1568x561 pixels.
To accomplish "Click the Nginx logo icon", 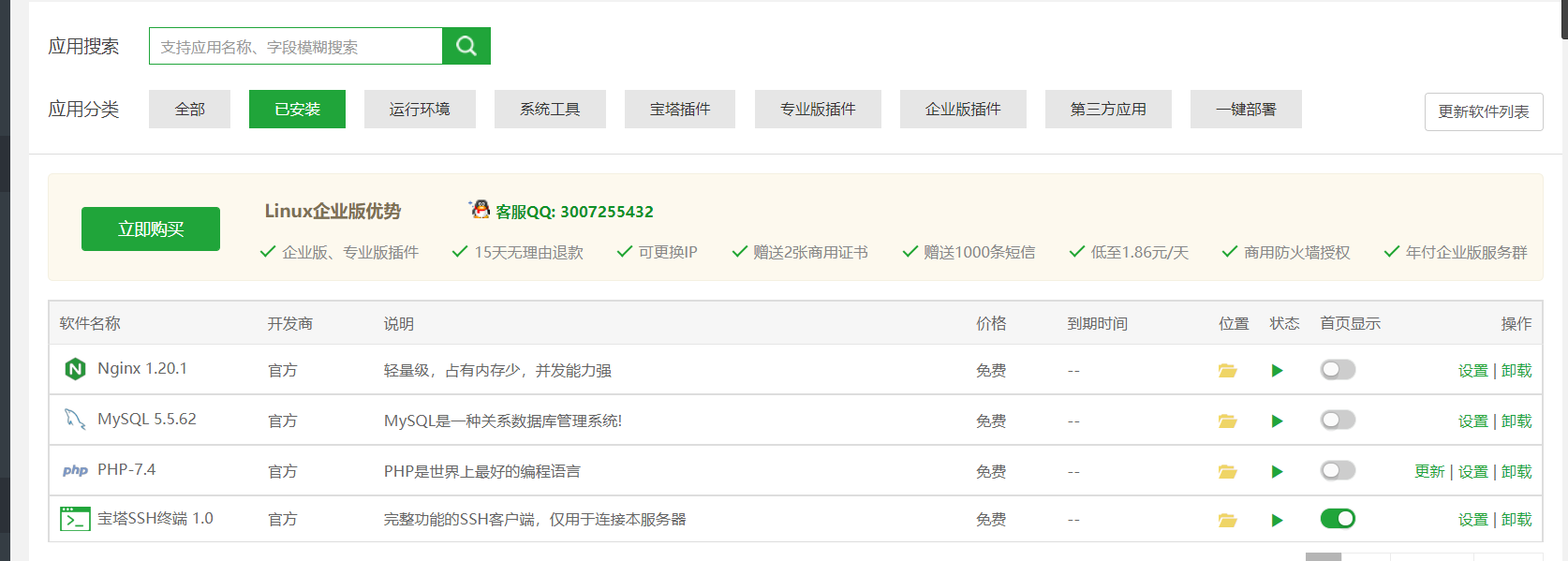I will tap(75, 369).
